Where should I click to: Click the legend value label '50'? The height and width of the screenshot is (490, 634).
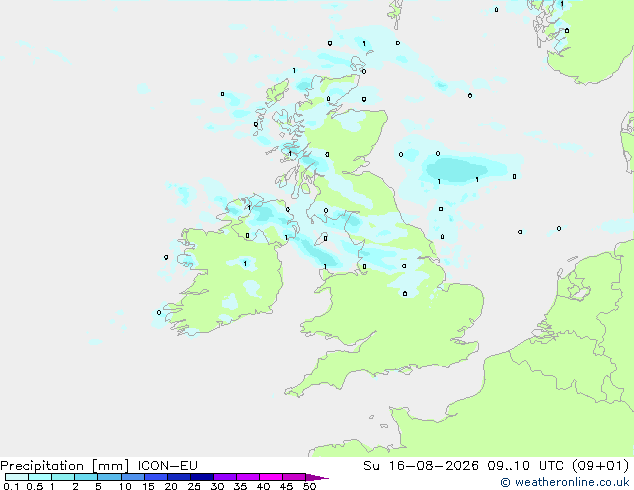pos(310,486)
